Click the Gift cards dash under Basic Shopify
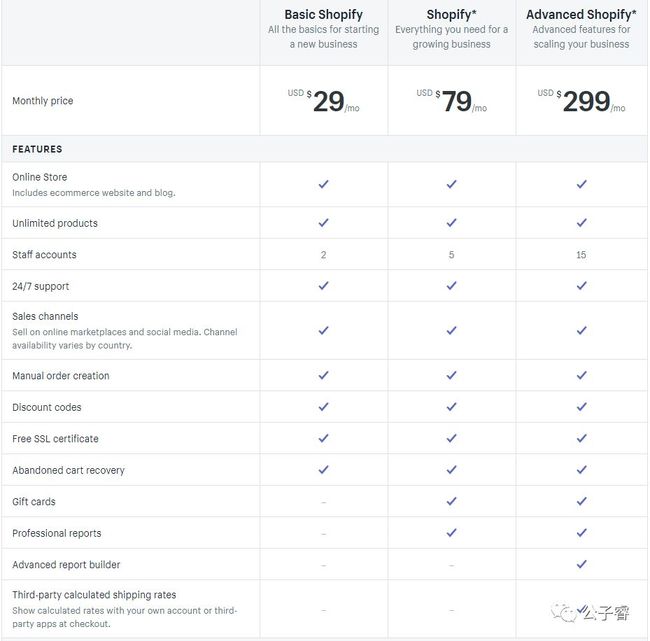Image resolution: width=650 pixels, height=641 pixels. pos(323,502)
